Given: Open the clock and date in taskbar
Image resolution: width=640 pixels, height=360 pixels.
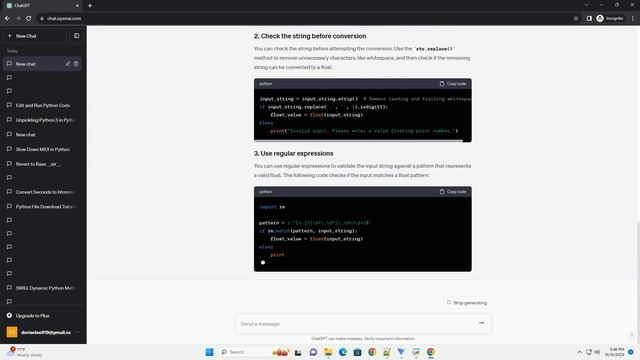Looking at the screenshot, I should click(x=615, y=352).
